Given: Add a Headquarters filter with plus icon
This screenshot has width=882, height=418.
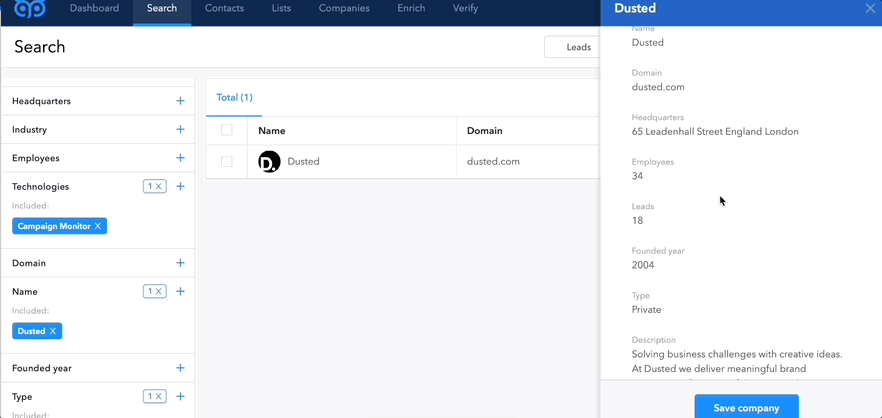Looking at the screenshot, I should (x=180, y=101).
